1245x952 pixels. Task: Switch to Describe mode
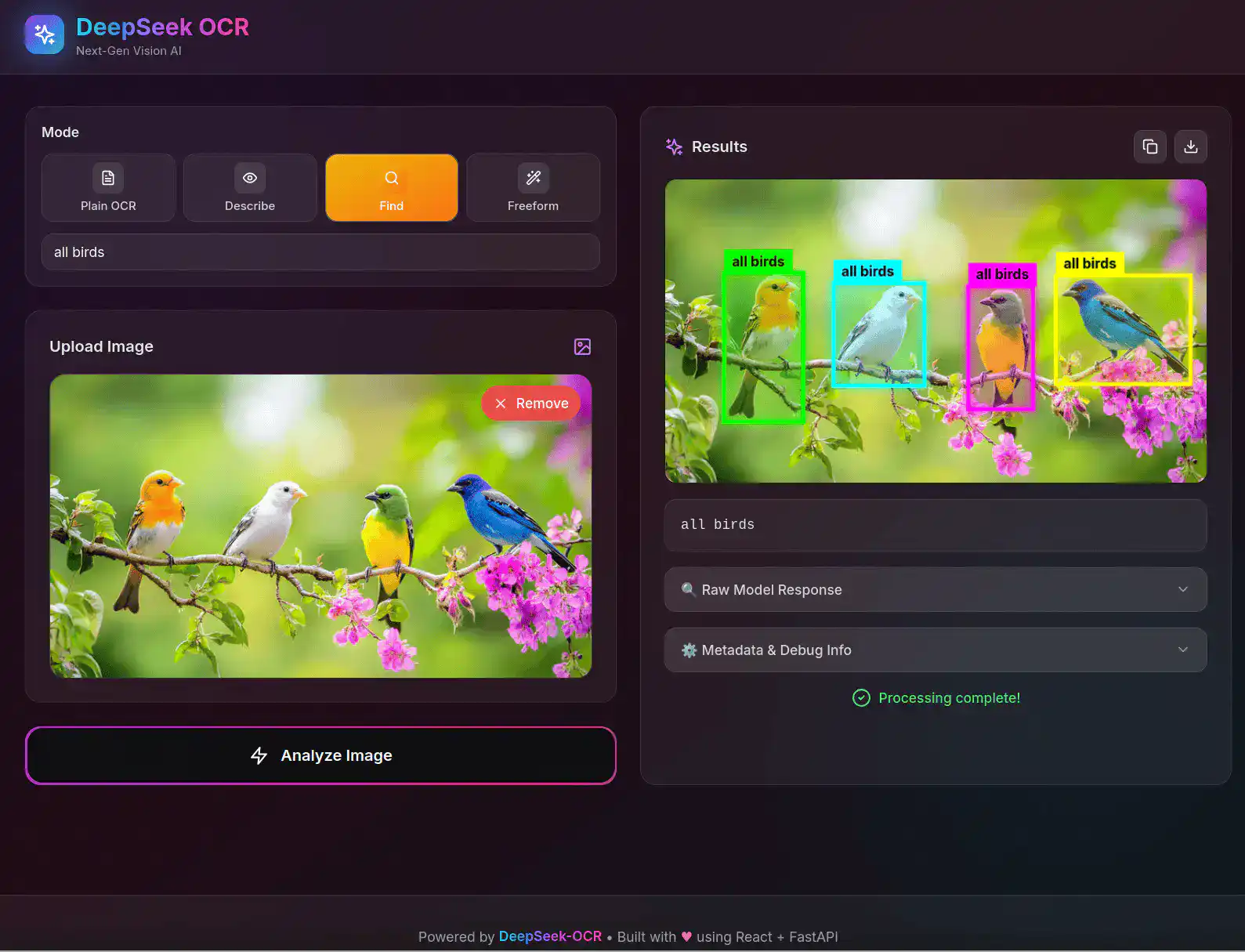[x=250, y=188]
